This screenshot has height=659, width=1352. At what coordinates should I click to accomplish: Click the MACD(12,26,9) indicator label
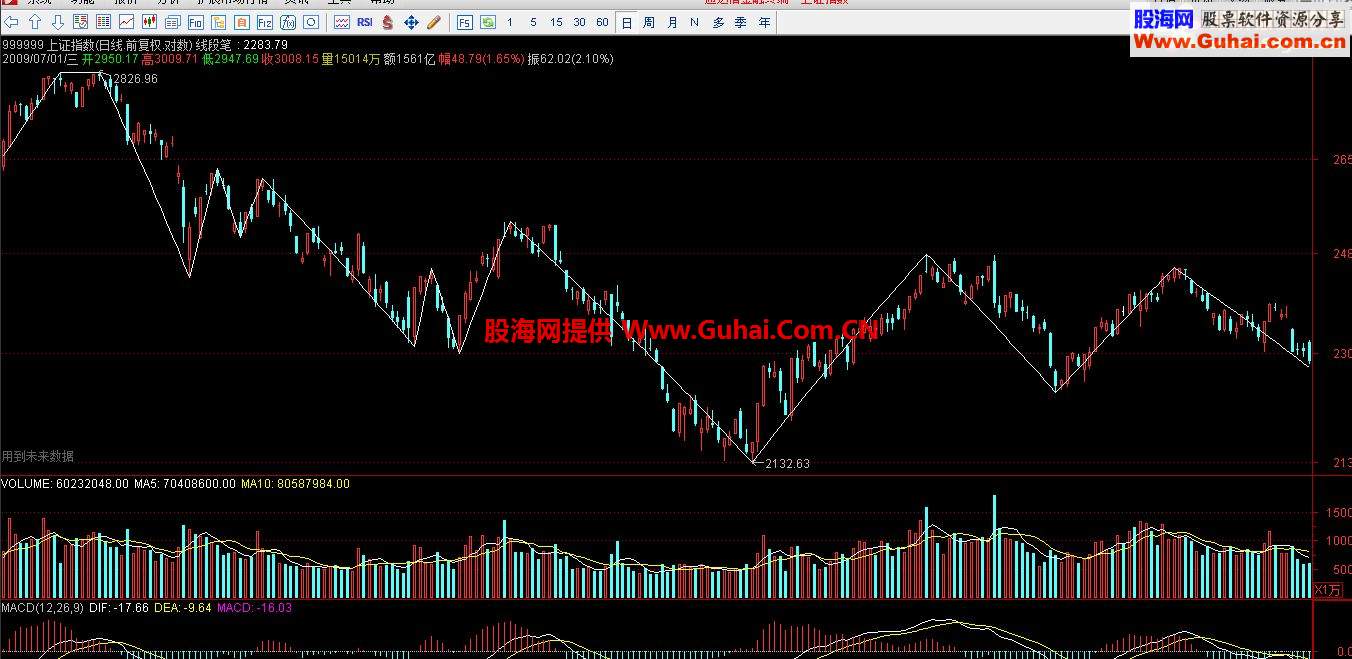coord(42,607)
